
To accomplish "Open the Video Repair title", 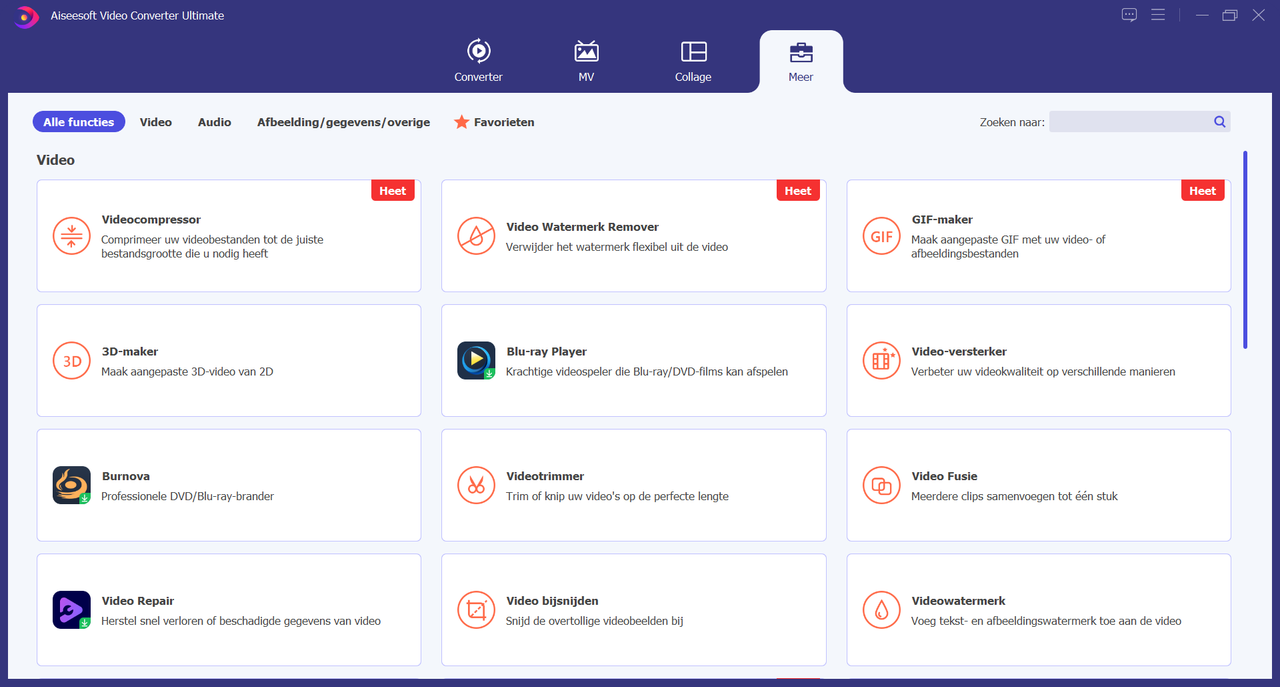I will 138,601.
